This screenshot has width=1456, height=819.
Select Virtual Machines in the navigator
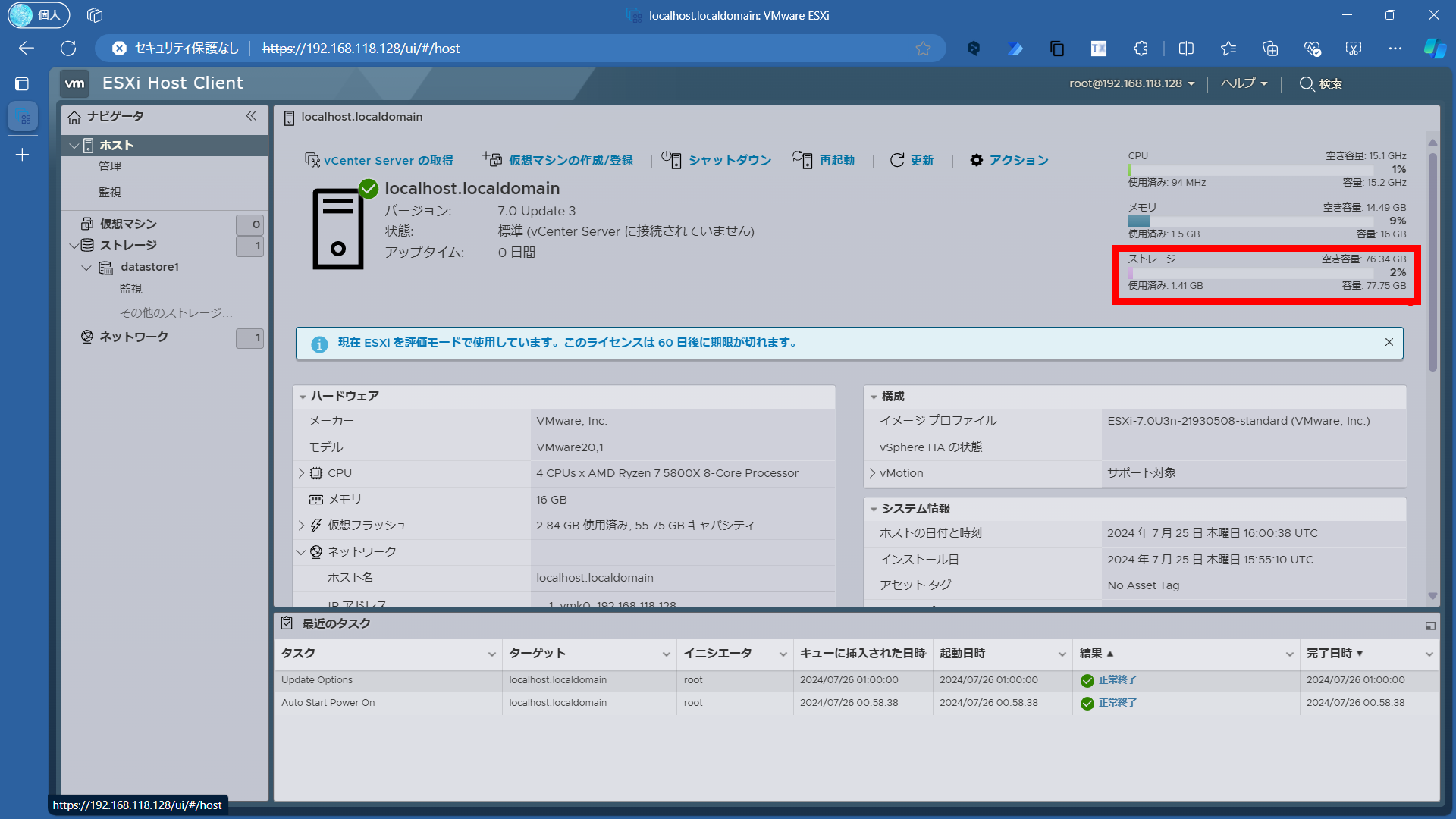point(128,224)
